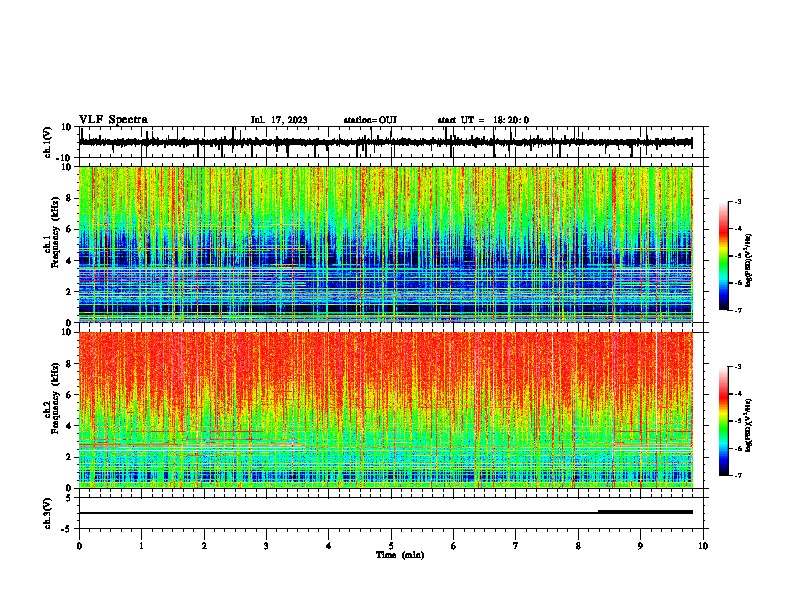Click the time axis tick label "3"

(x=266, y=546)
